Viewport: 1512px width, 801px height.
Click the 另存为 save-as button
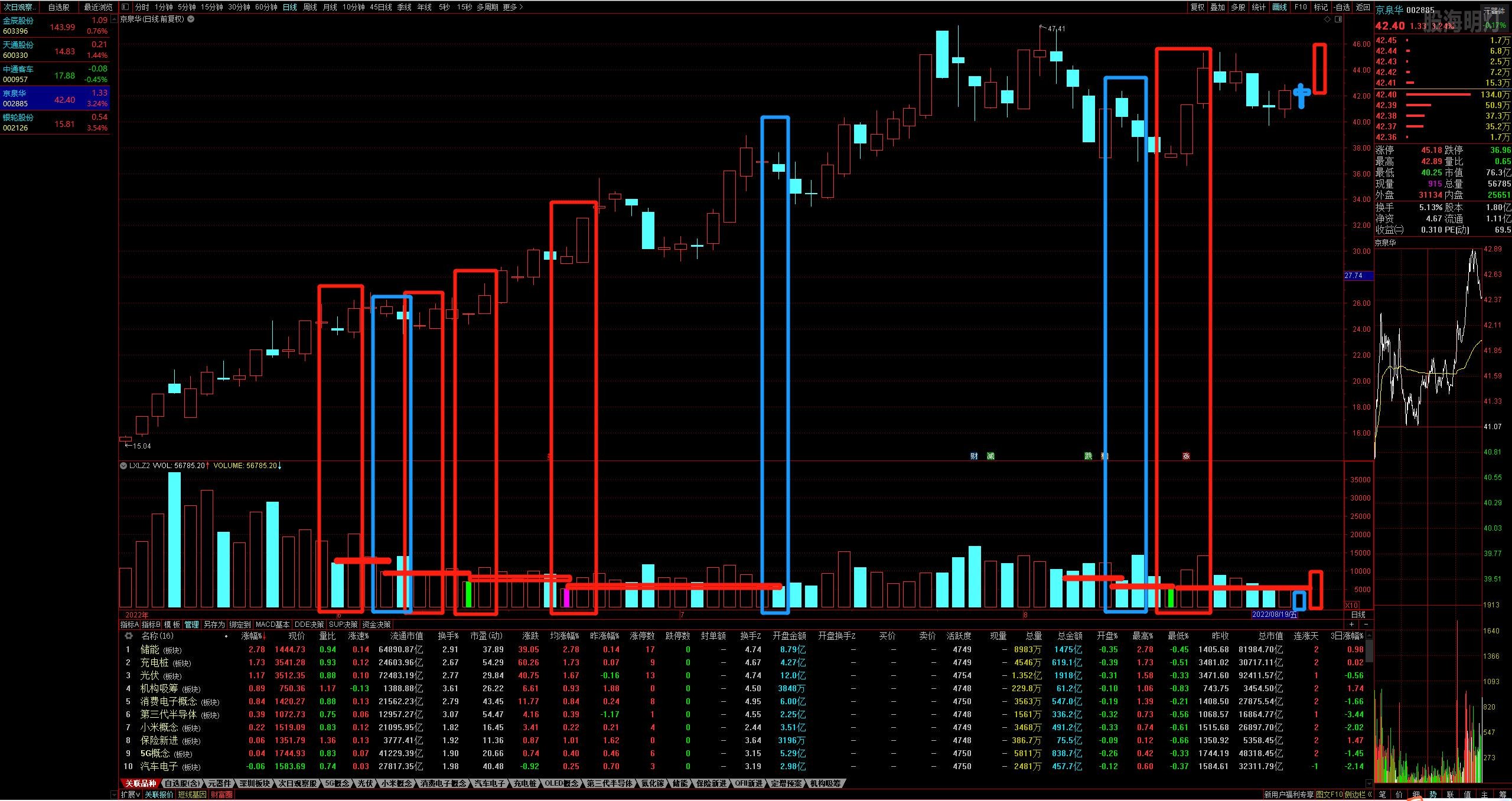(214, 625)
